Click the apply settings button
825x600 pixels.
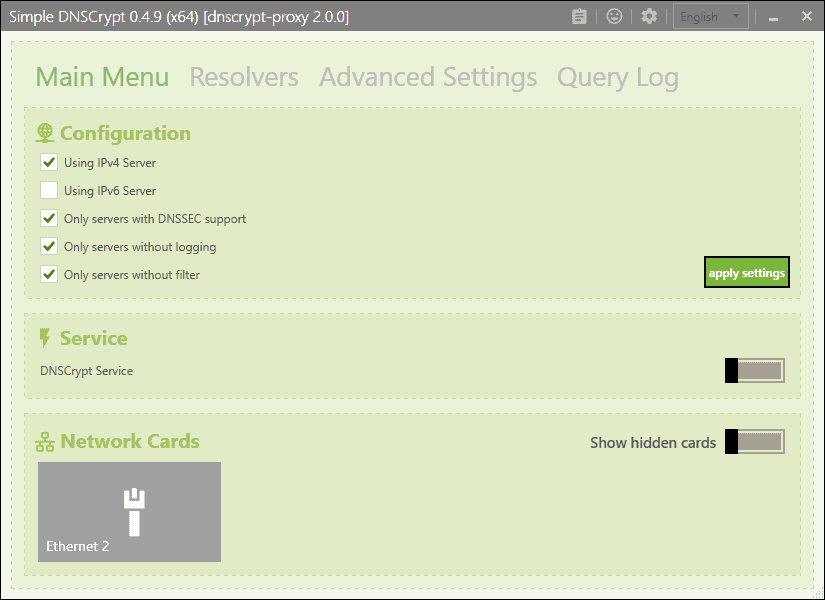tap(746, 271)
